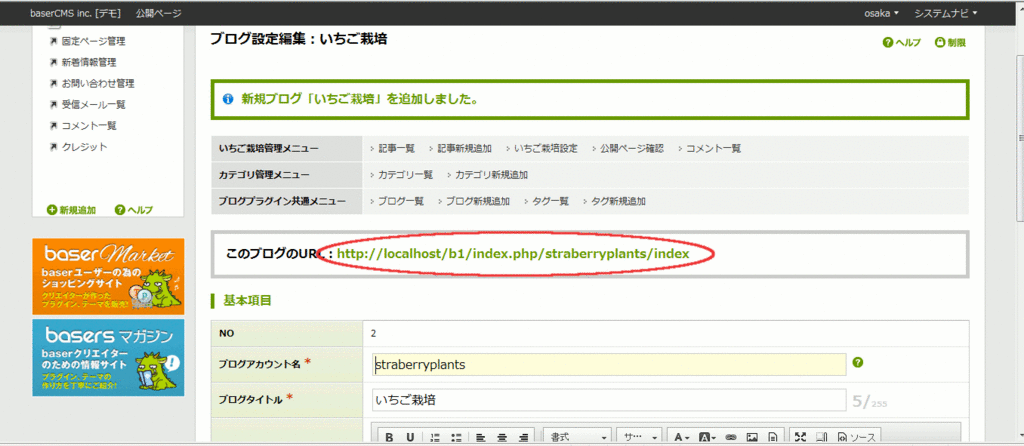1024x446 pixels.
Task: Open the background color picker
Action: (707, 438)
